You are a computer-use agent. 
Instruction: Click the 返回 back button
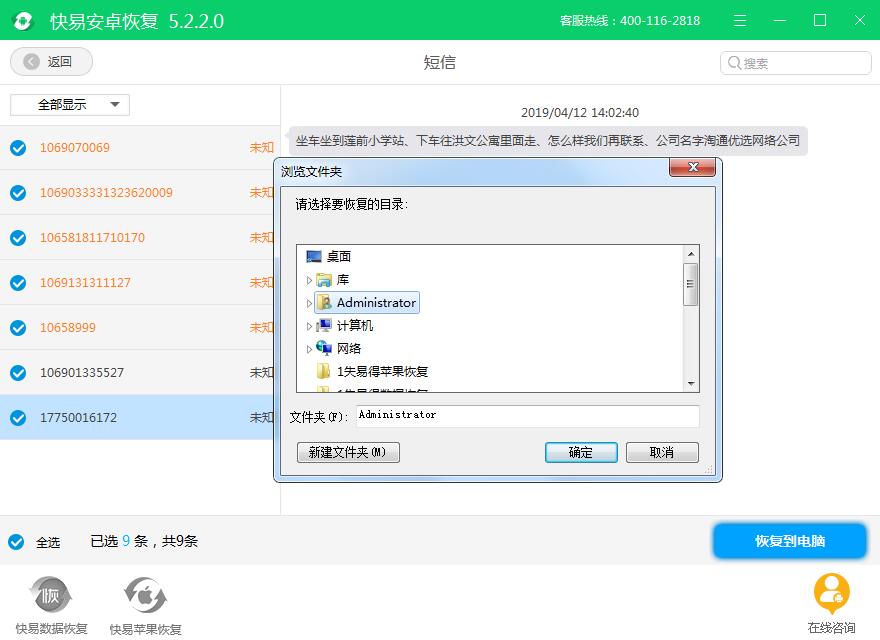(x=51, y=61)
